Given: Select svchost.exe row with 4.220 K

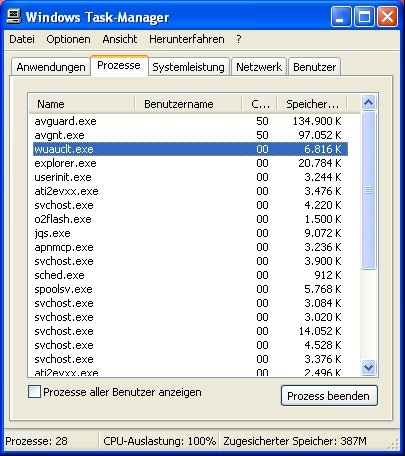Looking at the screenshot, I should 190,205.
